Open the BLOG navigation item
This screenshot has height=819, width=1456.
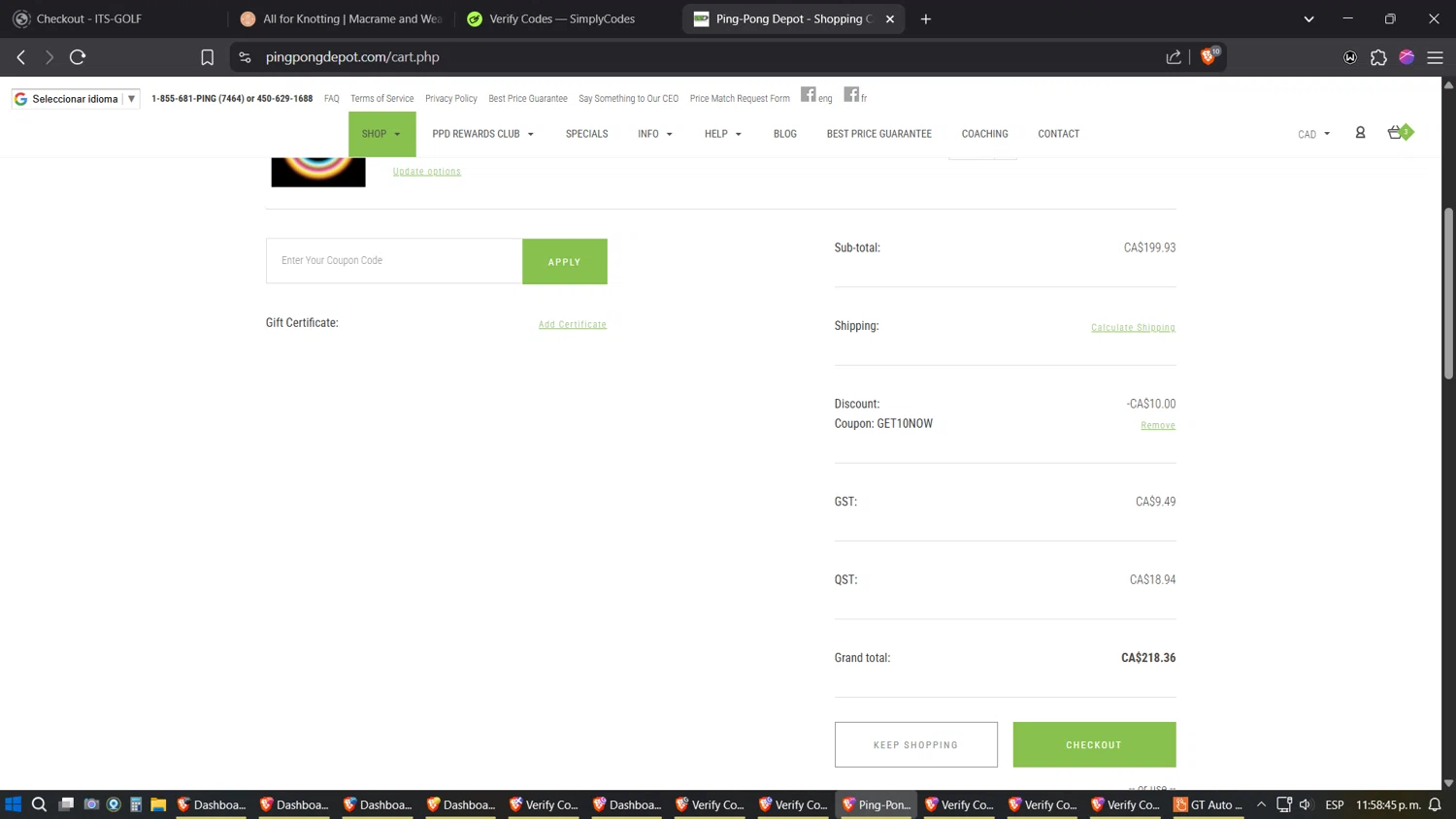[x=785, y=134]
